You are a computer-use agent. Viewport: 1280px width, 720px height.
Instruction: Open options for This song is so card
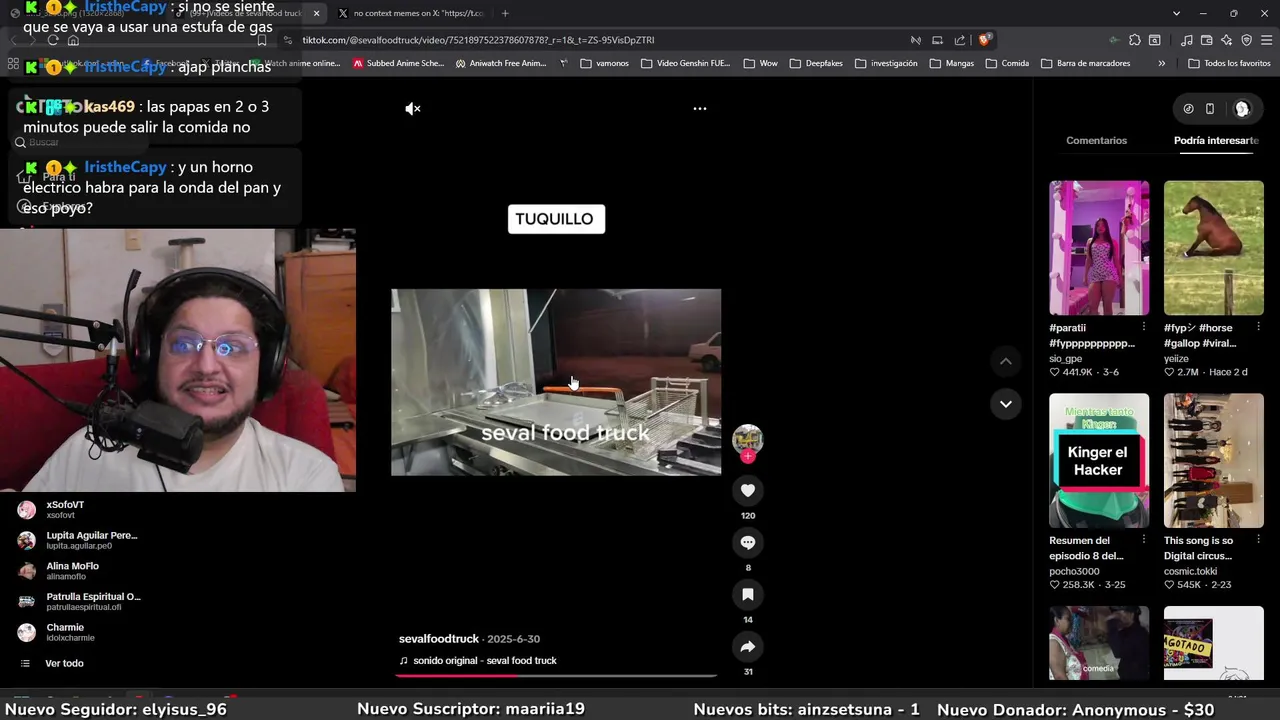[1258, 540]
